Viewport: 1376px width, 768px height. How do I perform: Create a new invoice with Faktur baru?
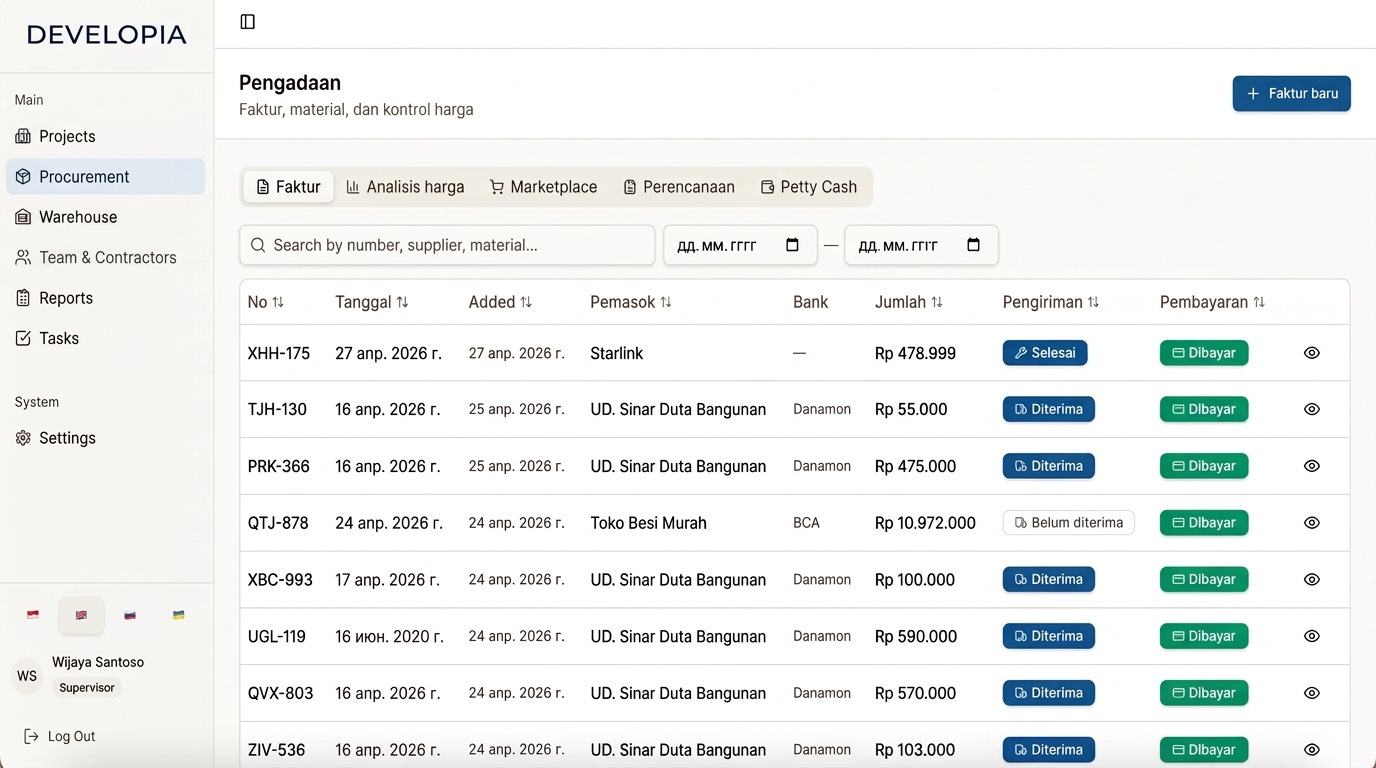(x=1292, y=93)
